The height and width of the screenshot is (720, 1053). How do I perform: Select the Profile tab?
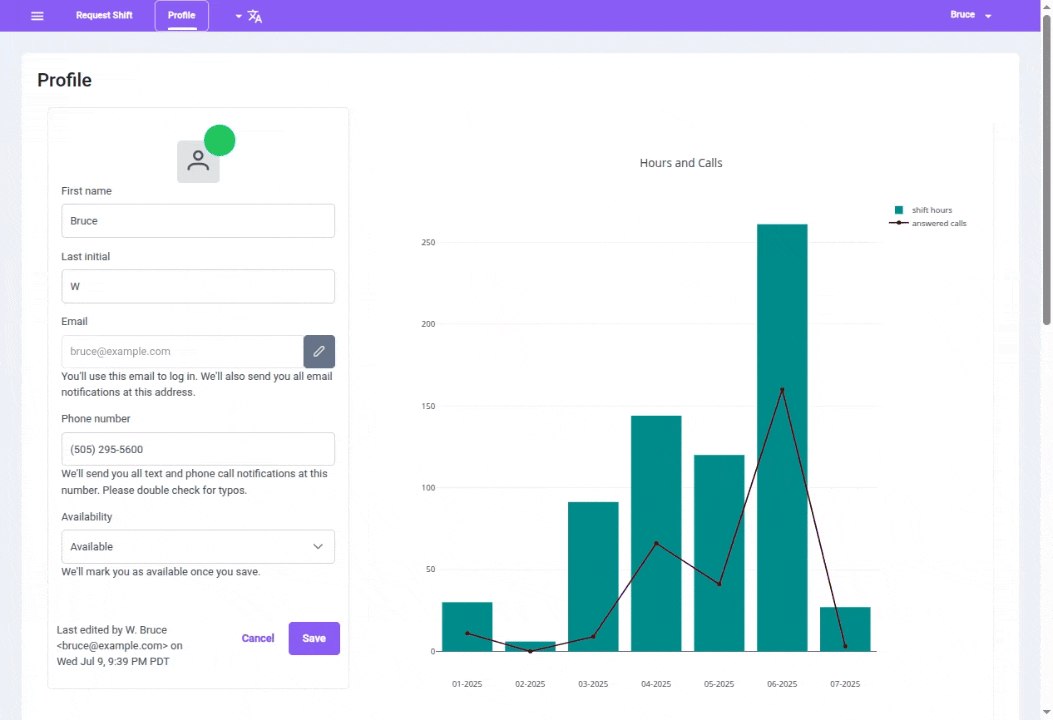[181, 15]
